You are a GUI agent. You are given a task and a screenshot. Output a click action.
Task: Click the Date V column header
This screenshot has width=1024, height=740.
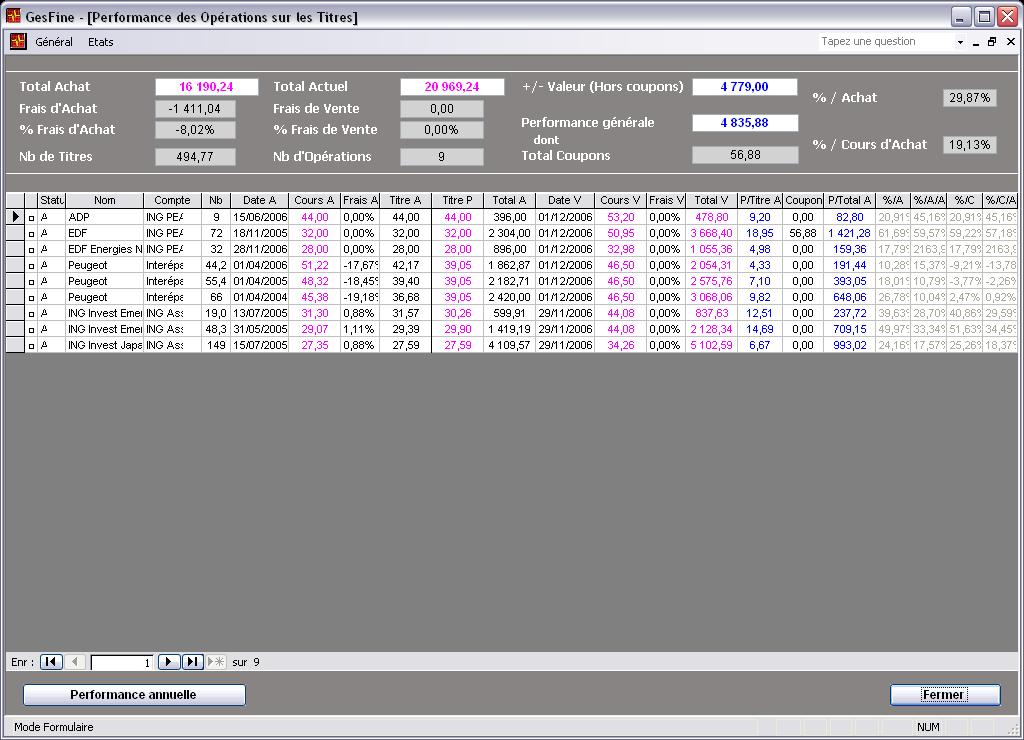point(565,201)
